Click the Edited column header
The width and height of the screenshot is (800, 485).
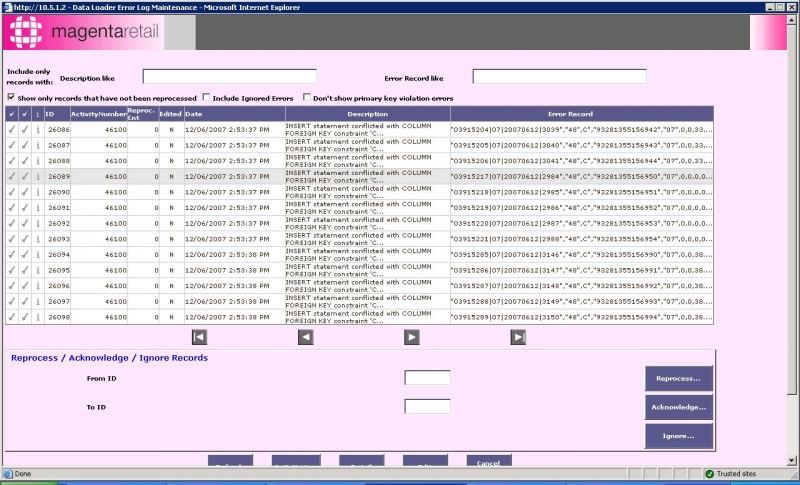(x=171, y=114)
